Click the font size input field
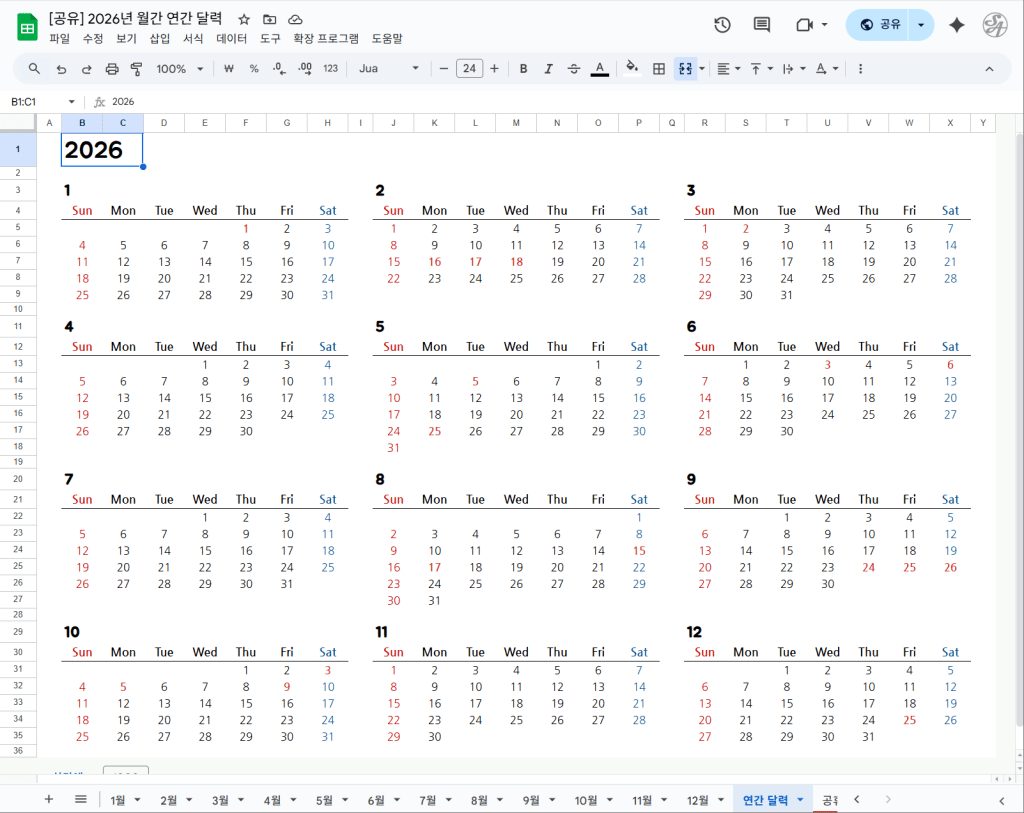 469,69
